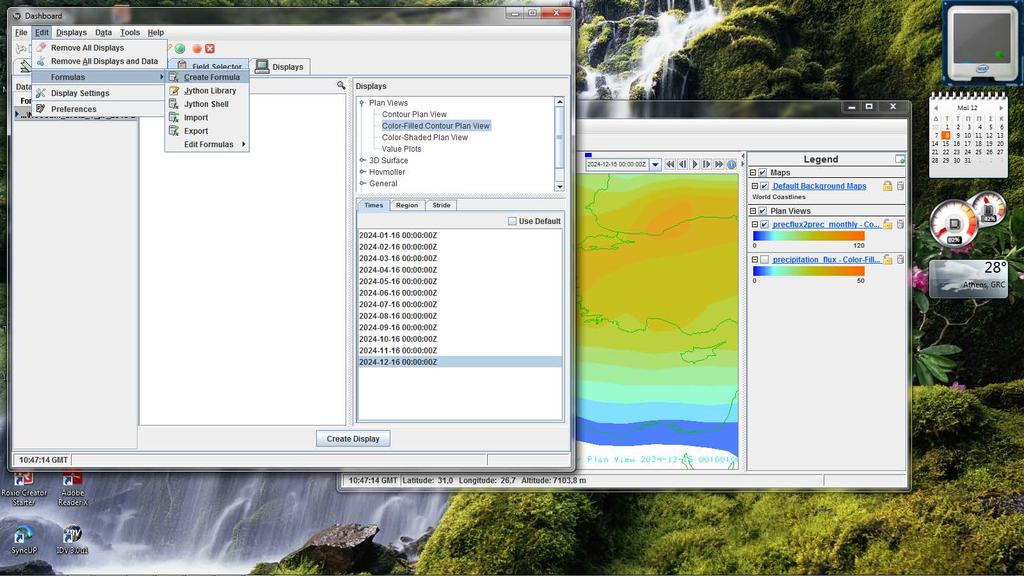Viewport: 1024px width, 576px height.
Task: Select 2024-06-16 00:00:00Z time
Action: (x=459, y=293)
